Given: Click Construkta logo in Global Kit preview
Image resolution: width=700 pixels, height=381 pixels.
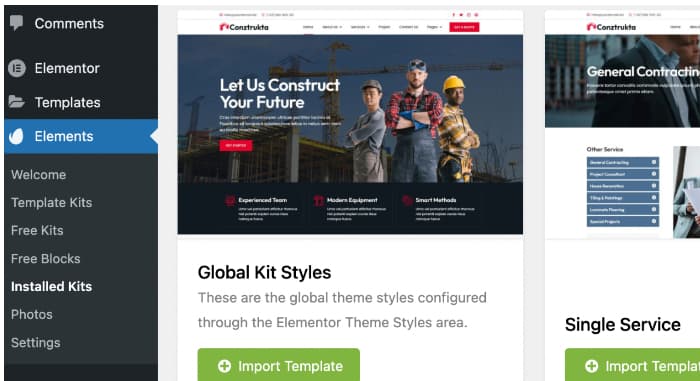Looking at the screenshot, I should pyautogui.click(x=244, y=27).
